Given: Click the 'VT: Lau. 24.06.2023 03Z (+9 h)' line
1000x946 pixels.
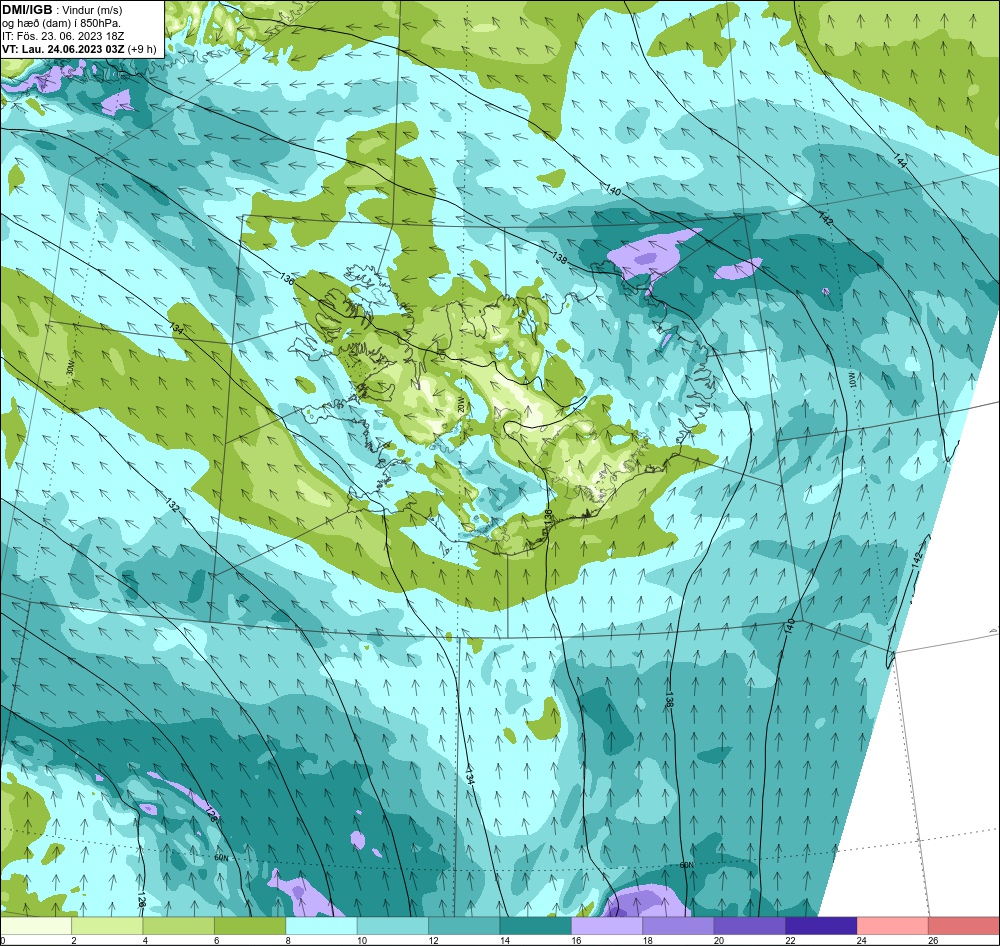Looking at the screenshot, I should 79,49.
